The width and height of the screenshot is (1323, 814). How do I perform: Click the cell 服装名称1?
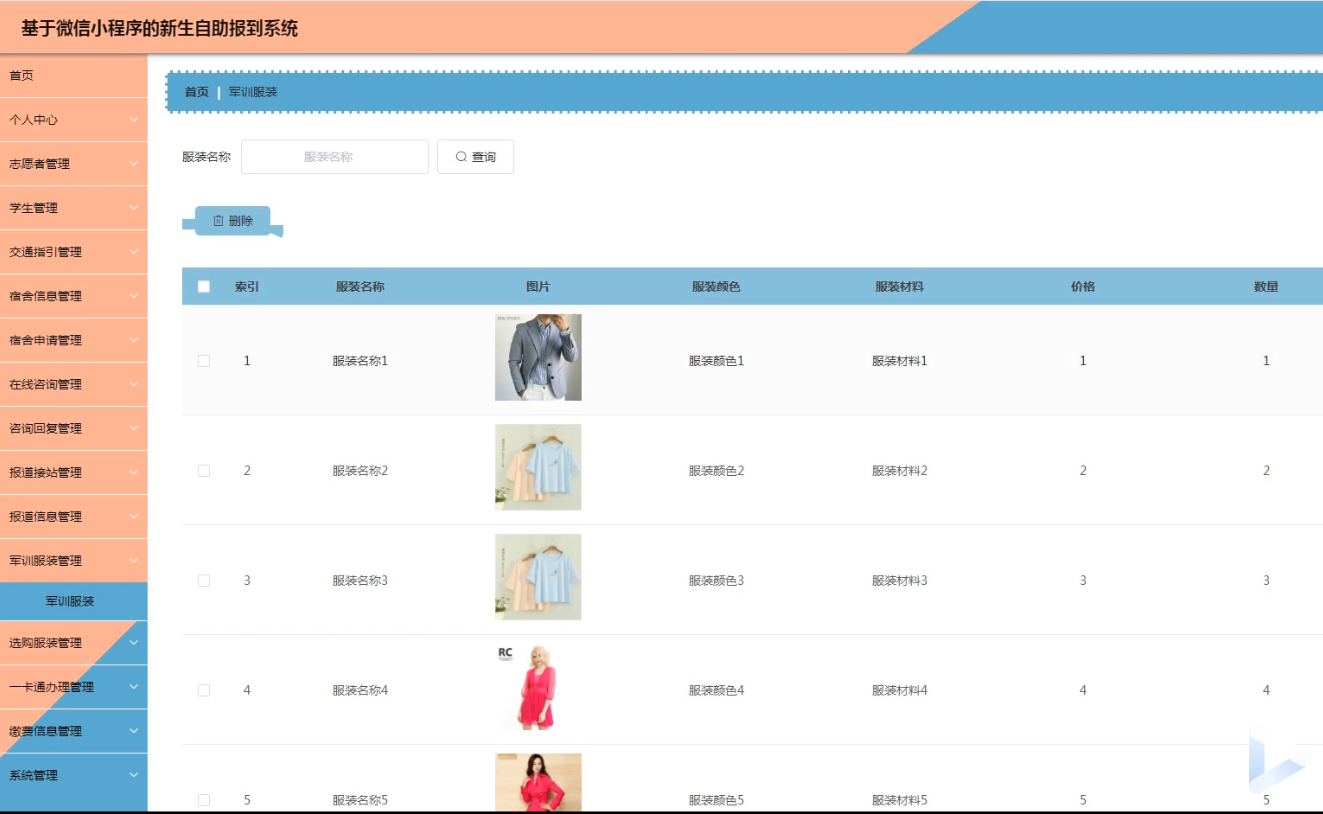[x=360, y=361]
